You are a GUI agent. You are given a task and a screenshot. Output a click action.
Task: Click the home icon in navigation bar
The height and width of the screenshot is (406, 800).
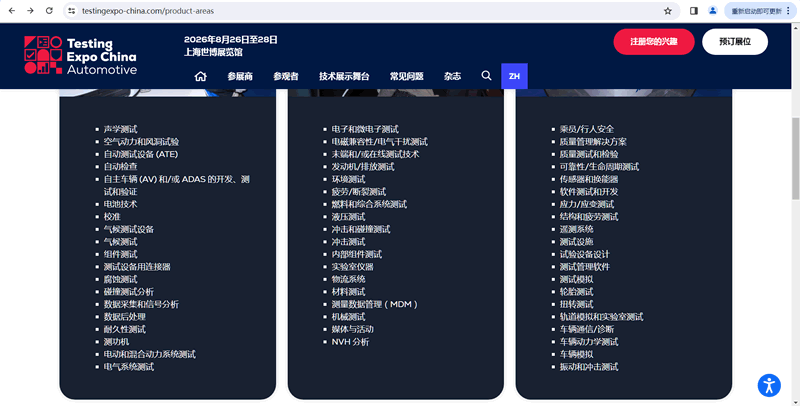201,76
